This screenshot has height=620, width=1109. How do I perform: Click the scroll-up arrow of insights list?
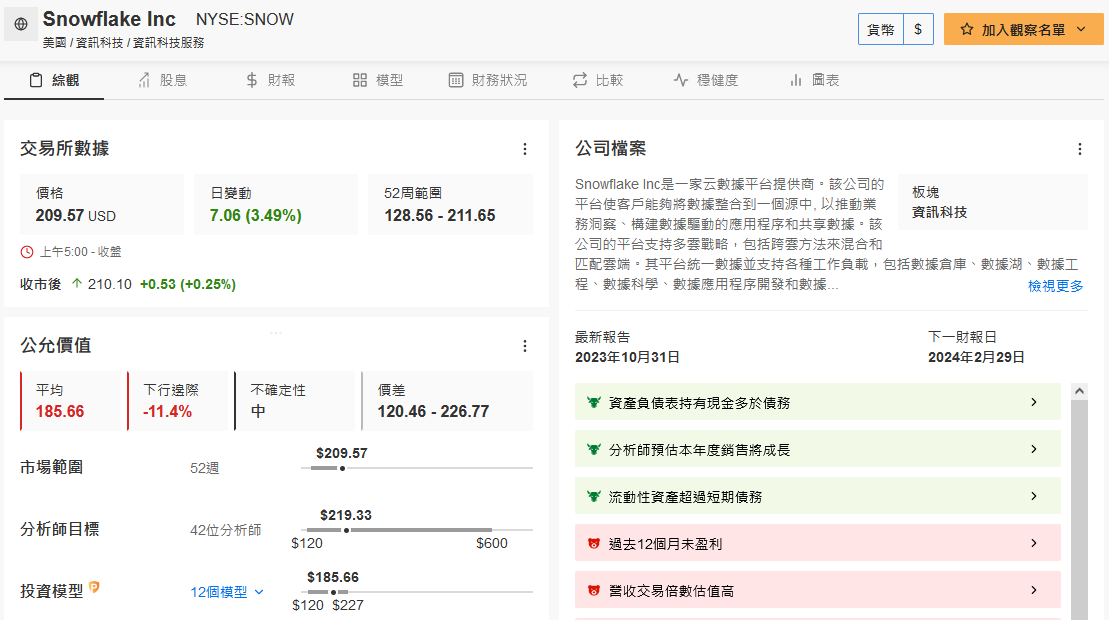click(x=1079, y=391)
